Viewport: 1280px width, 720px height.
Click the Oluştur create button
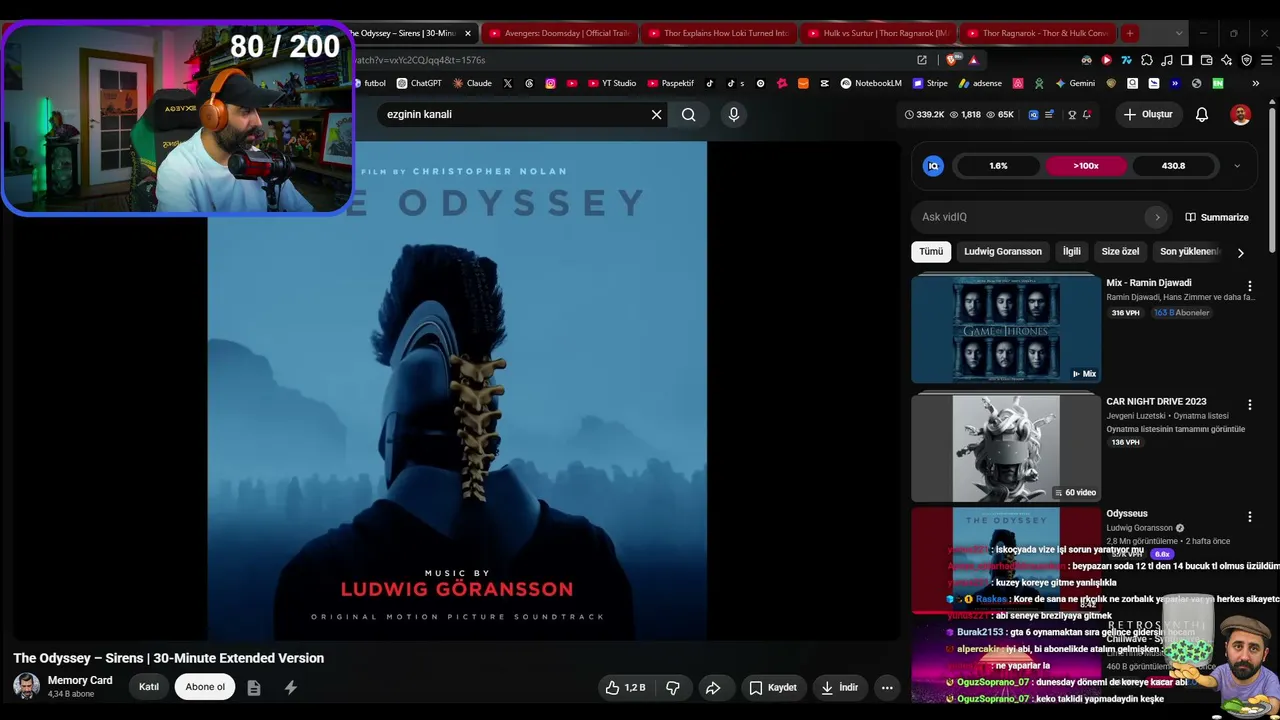coord(1147,114)
